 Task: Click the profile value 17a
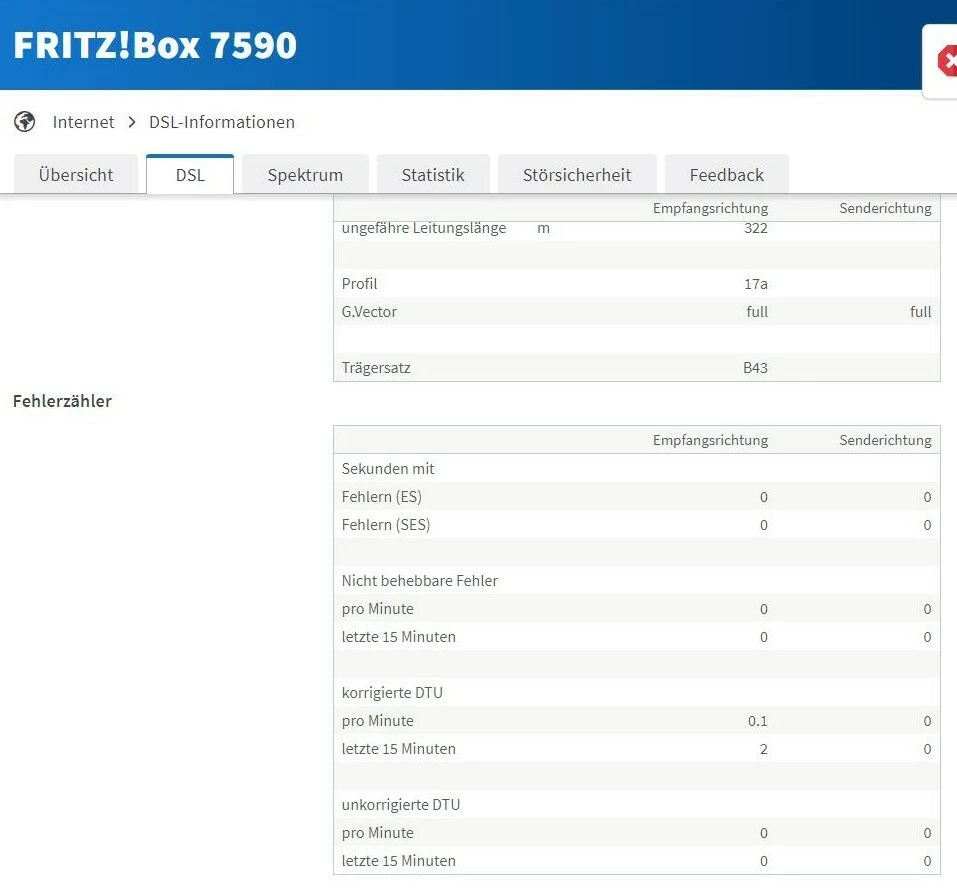(x=756, y=284)
